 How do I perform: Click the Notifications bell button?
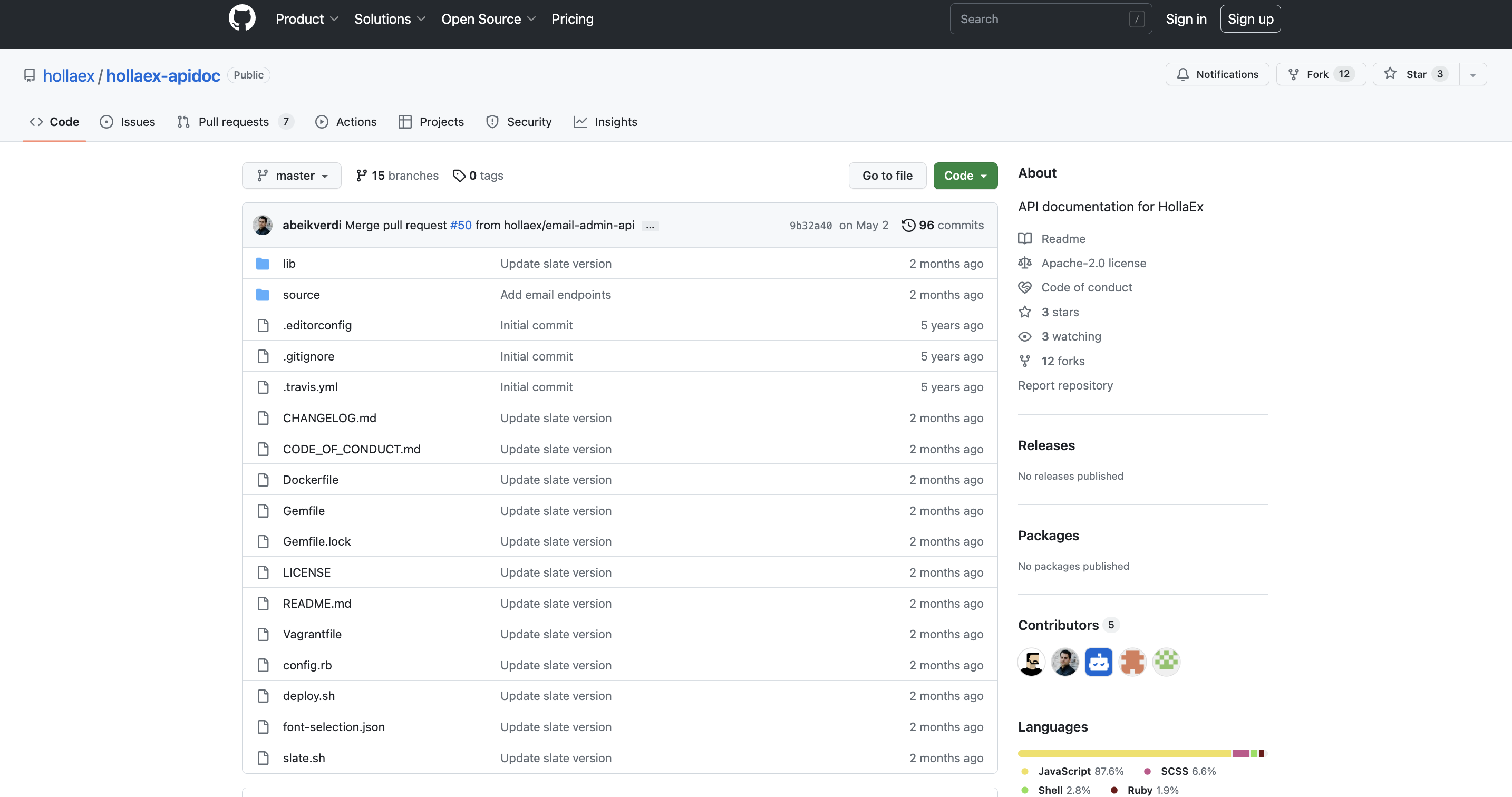coord(1217,74)
